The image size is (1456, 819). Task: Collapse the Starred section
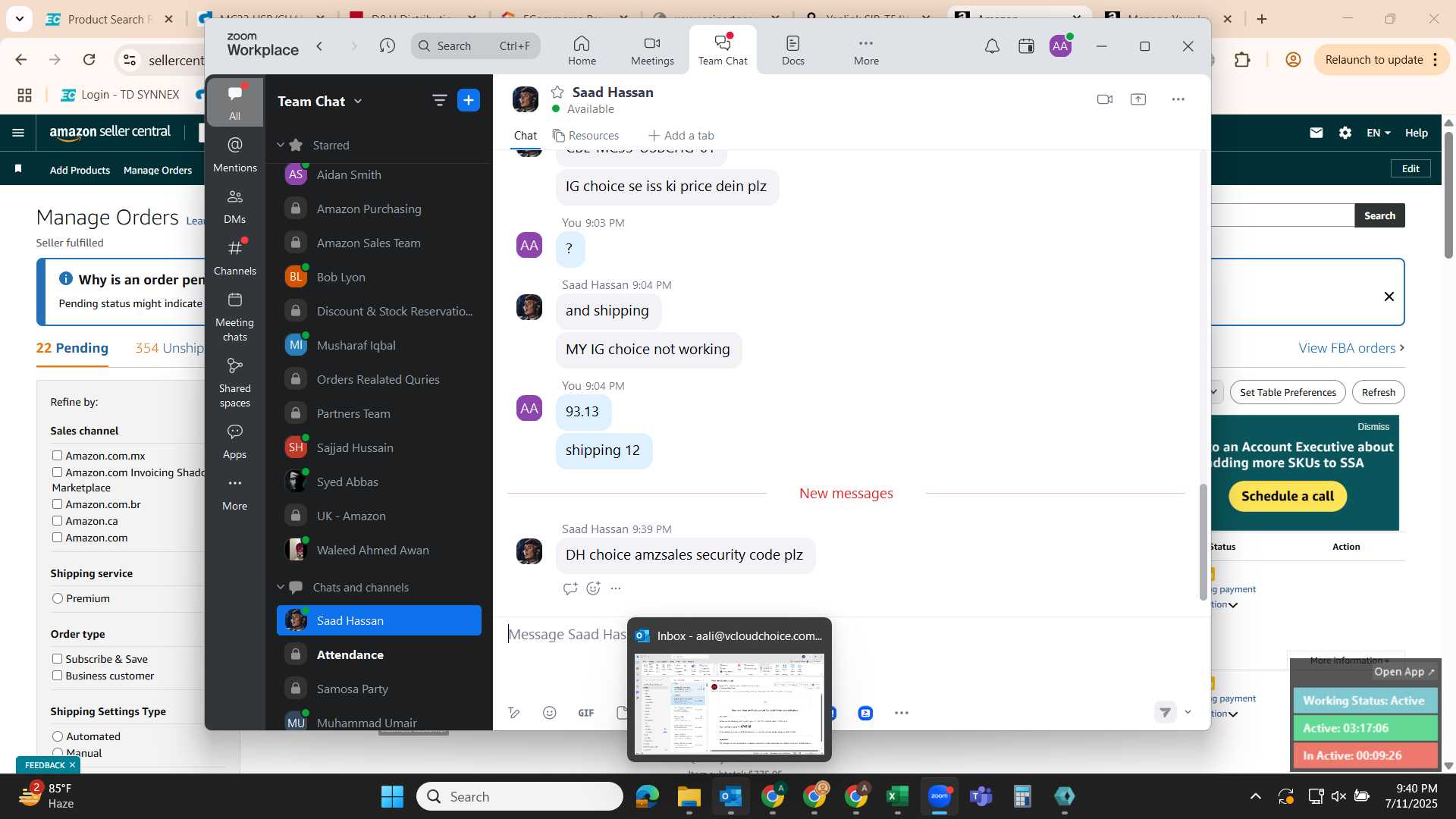tap(280, 144)
